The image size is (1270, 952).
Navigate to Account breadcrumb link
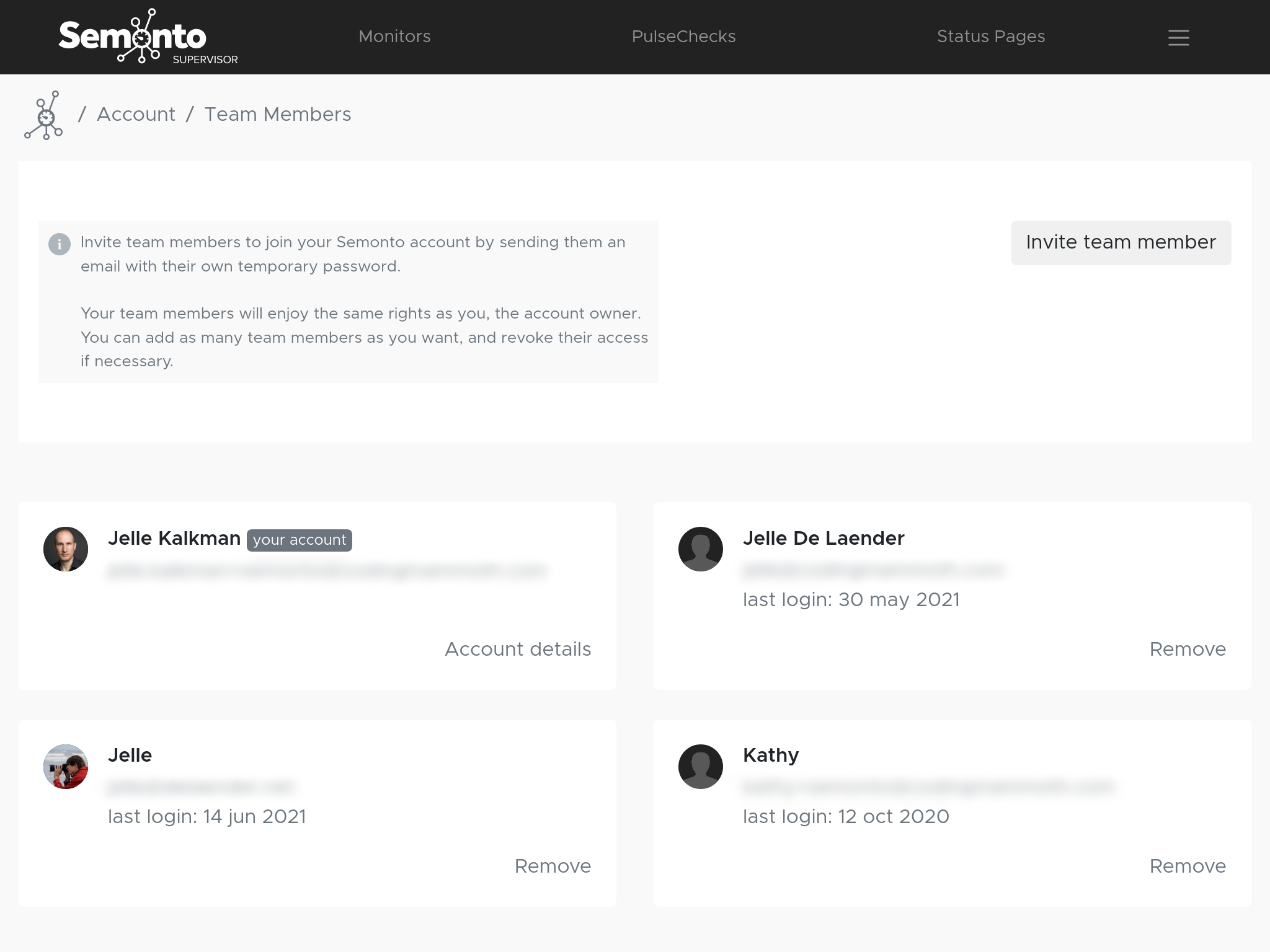coord(136,115)
